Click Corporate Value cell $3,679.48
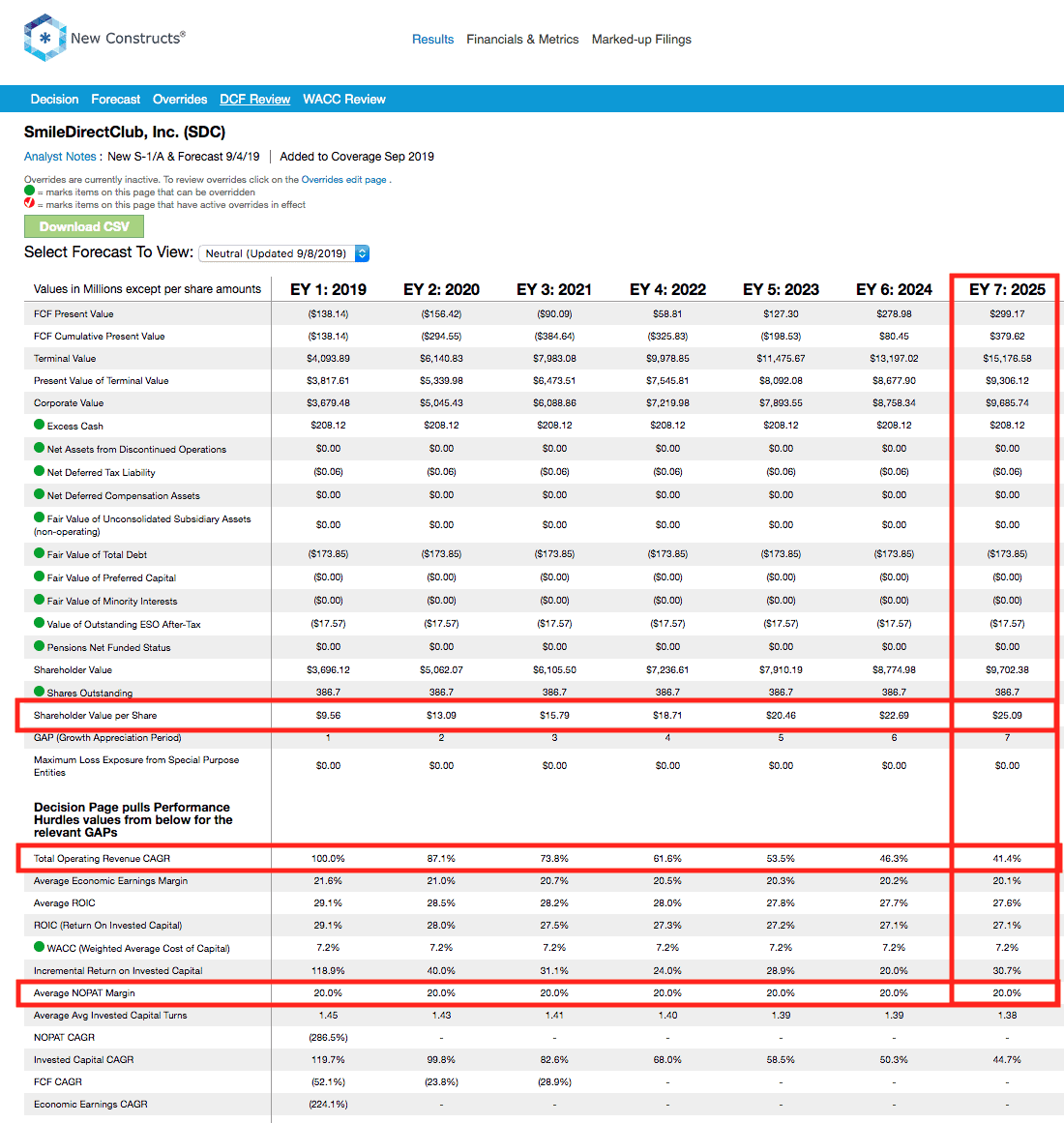 click(x=328, y=402)
